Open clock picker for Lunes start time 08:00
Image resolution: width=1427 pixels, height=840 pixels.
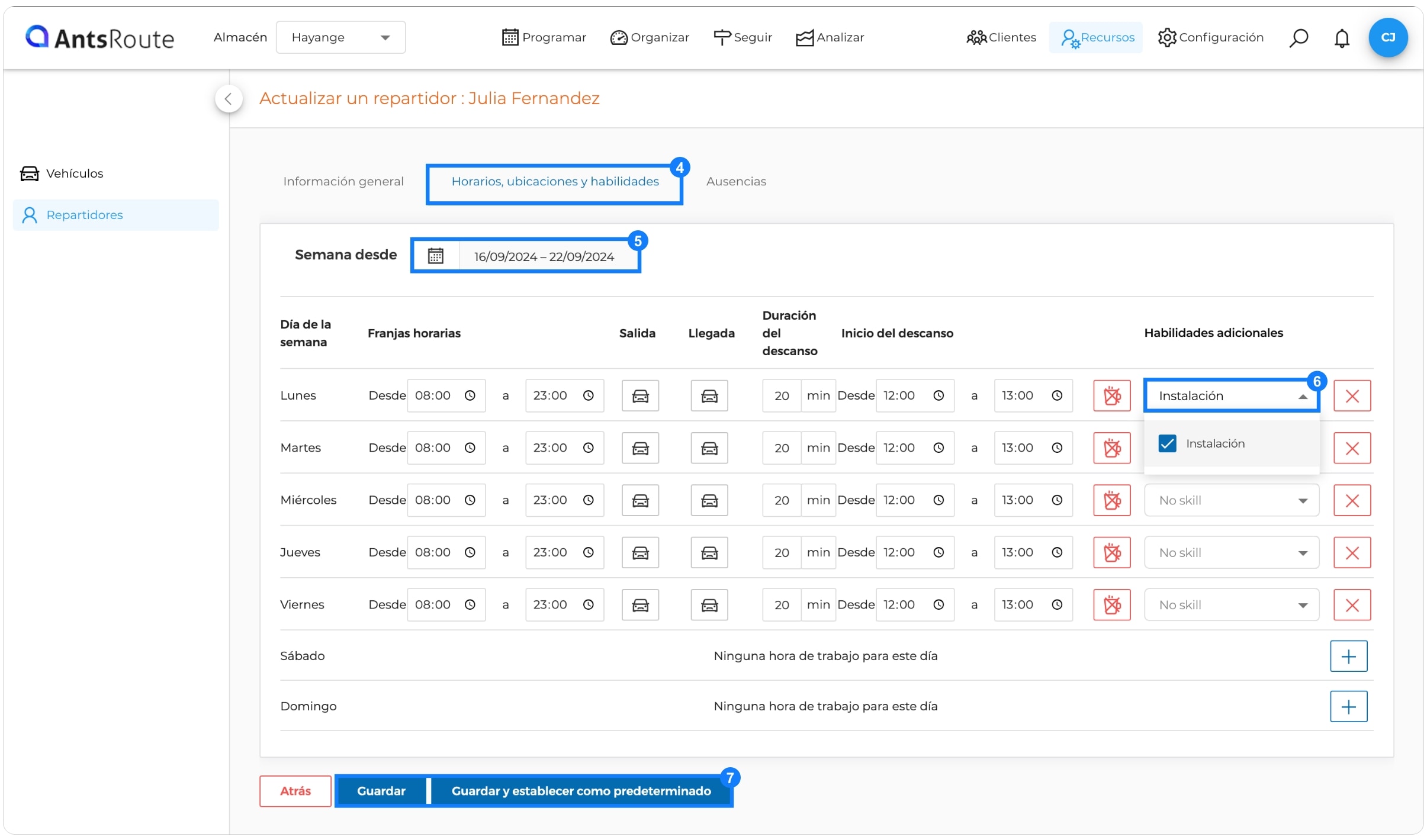click(470, 395)
